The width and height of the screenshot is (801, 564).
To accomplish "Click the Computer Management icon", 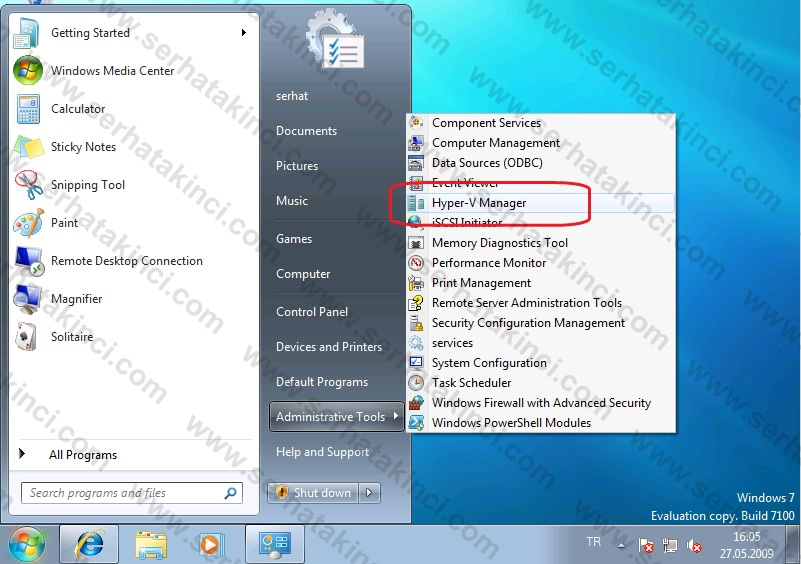I will point(416,143).
